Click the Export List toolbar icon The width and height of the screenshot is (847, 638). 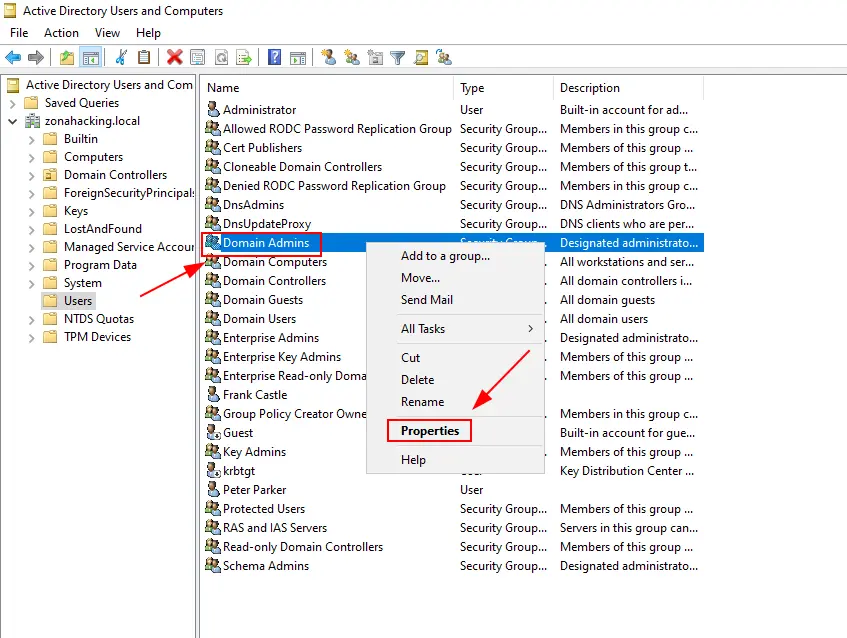click(244, 57)
